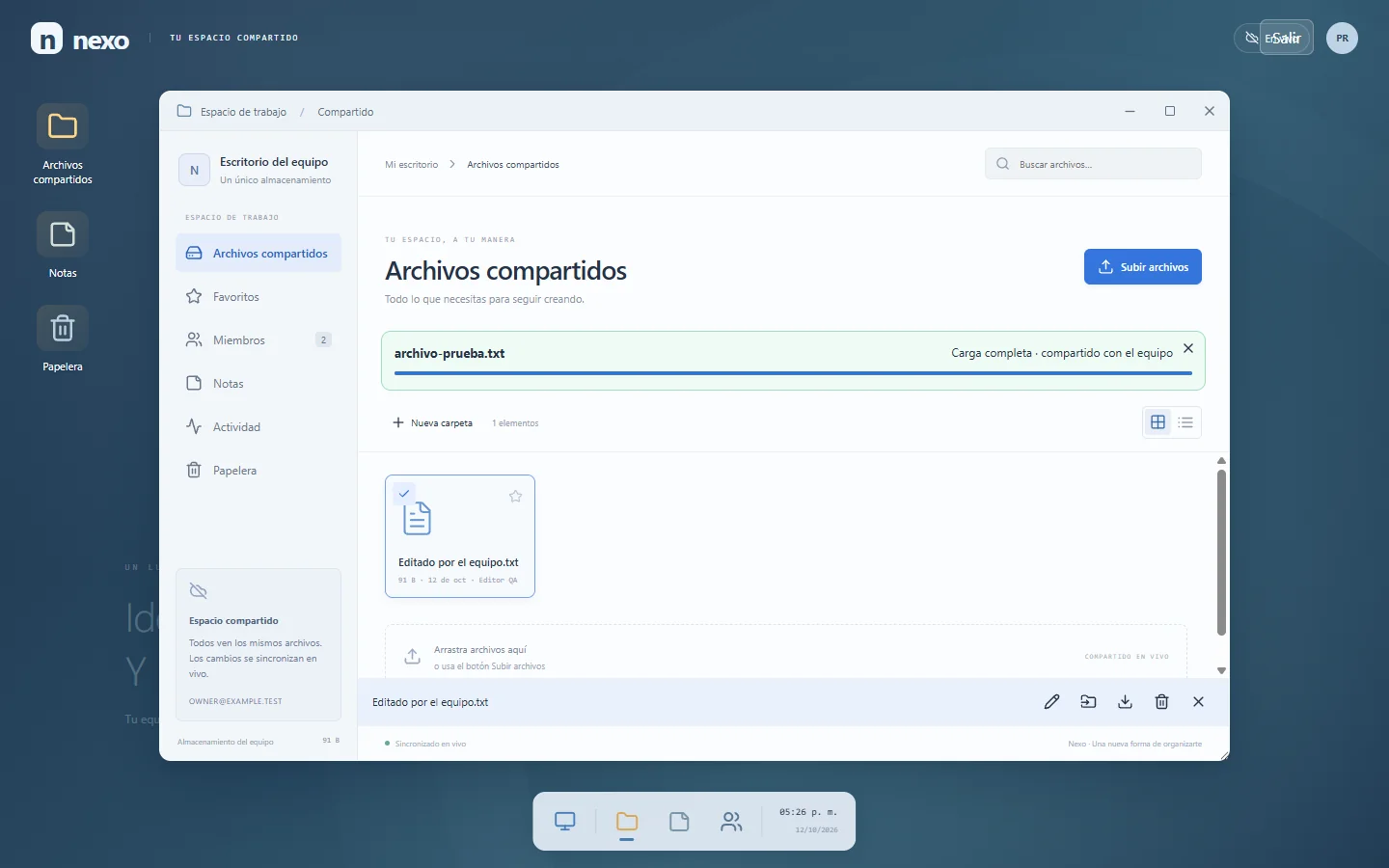Click the nexo logo
Screen dimensions: 1389x868
(x=80, y=39)
